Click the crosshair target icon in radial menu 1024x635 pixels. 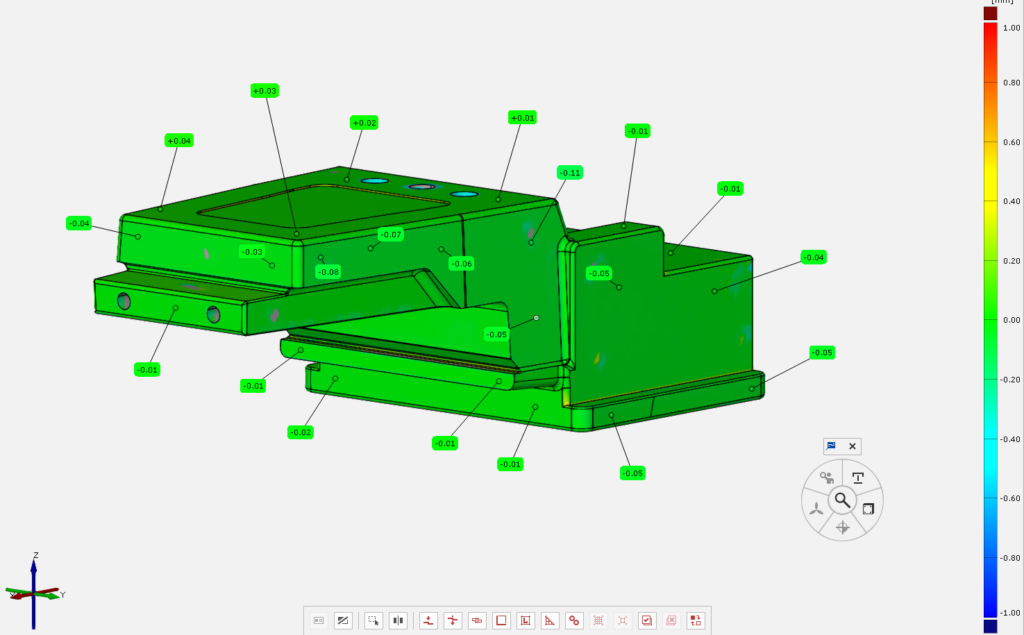pos(842,527)
